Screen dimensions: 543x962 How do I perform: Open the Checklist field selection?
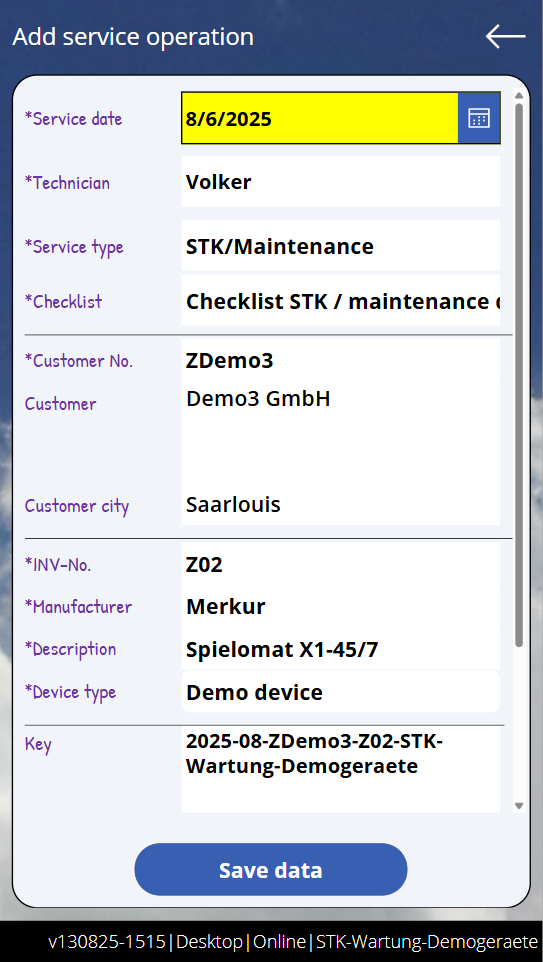(341, 301)
